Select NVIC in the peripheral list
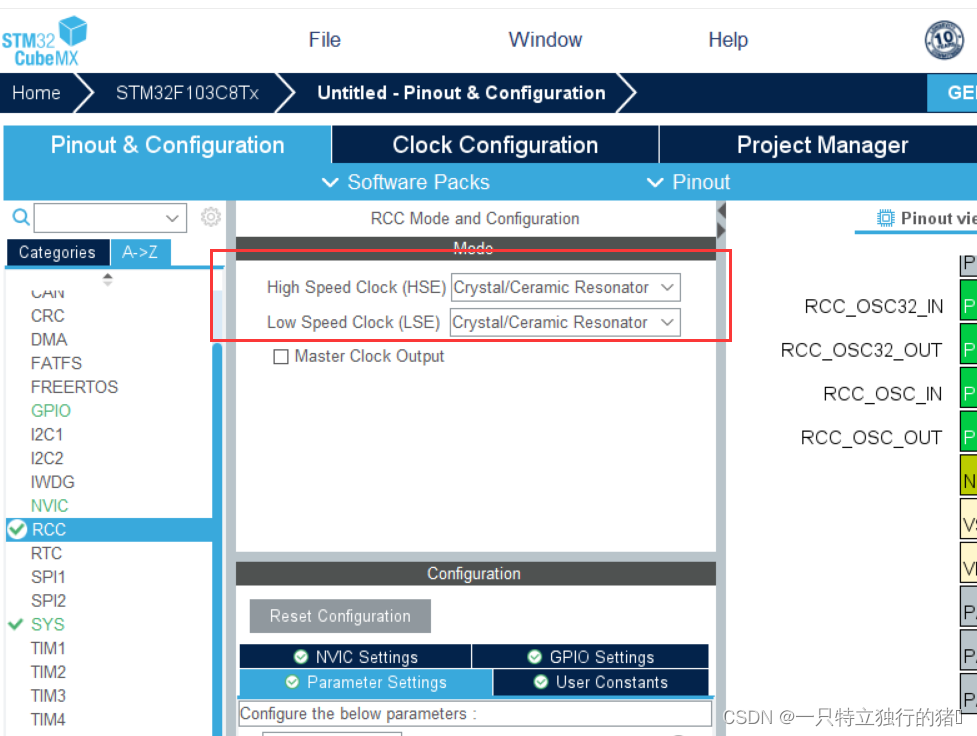 (x=49, y=505)
